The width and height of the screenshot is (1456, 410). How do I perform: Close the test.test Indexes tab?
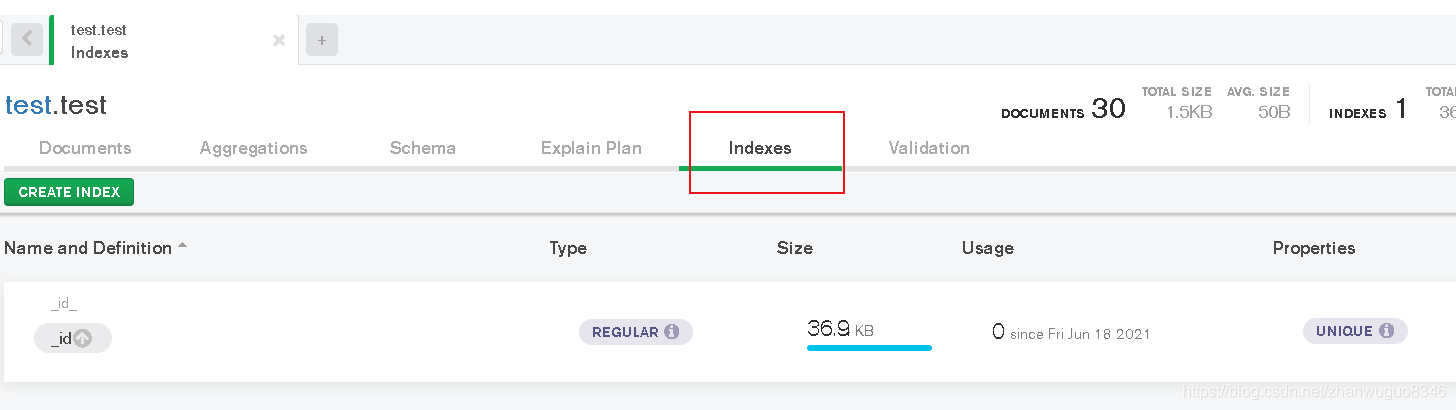[x=279, y=40]
